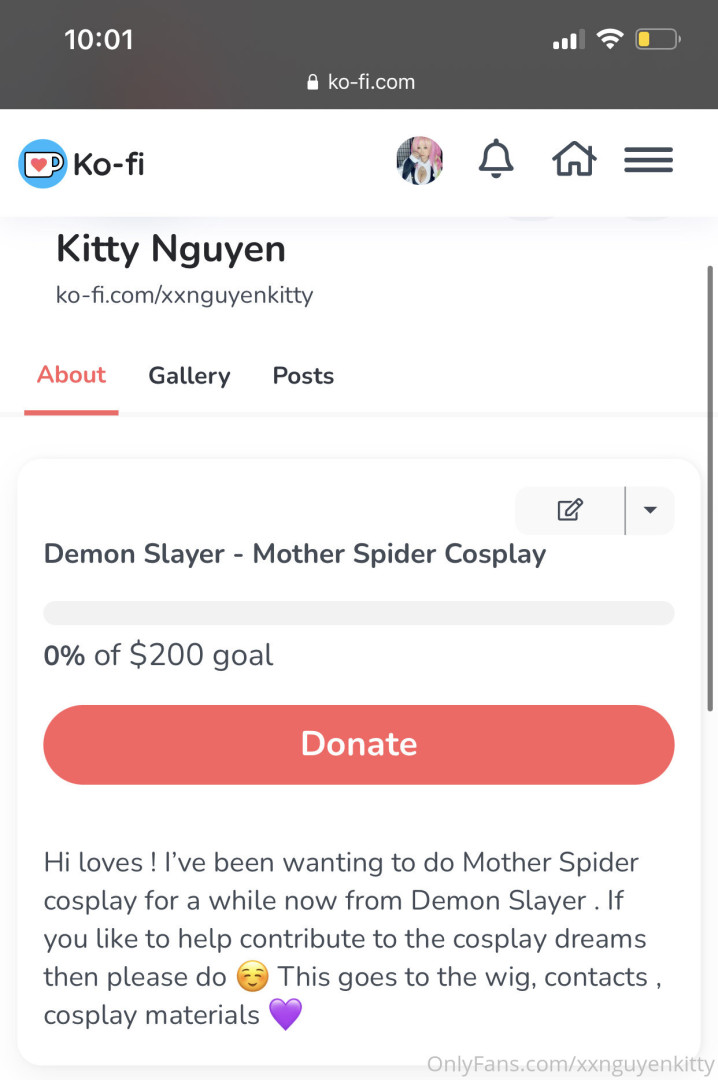Click the Ko-fi cup logo icon
The height and width of the screenshot is (1080, 718).
click(42, 163)
